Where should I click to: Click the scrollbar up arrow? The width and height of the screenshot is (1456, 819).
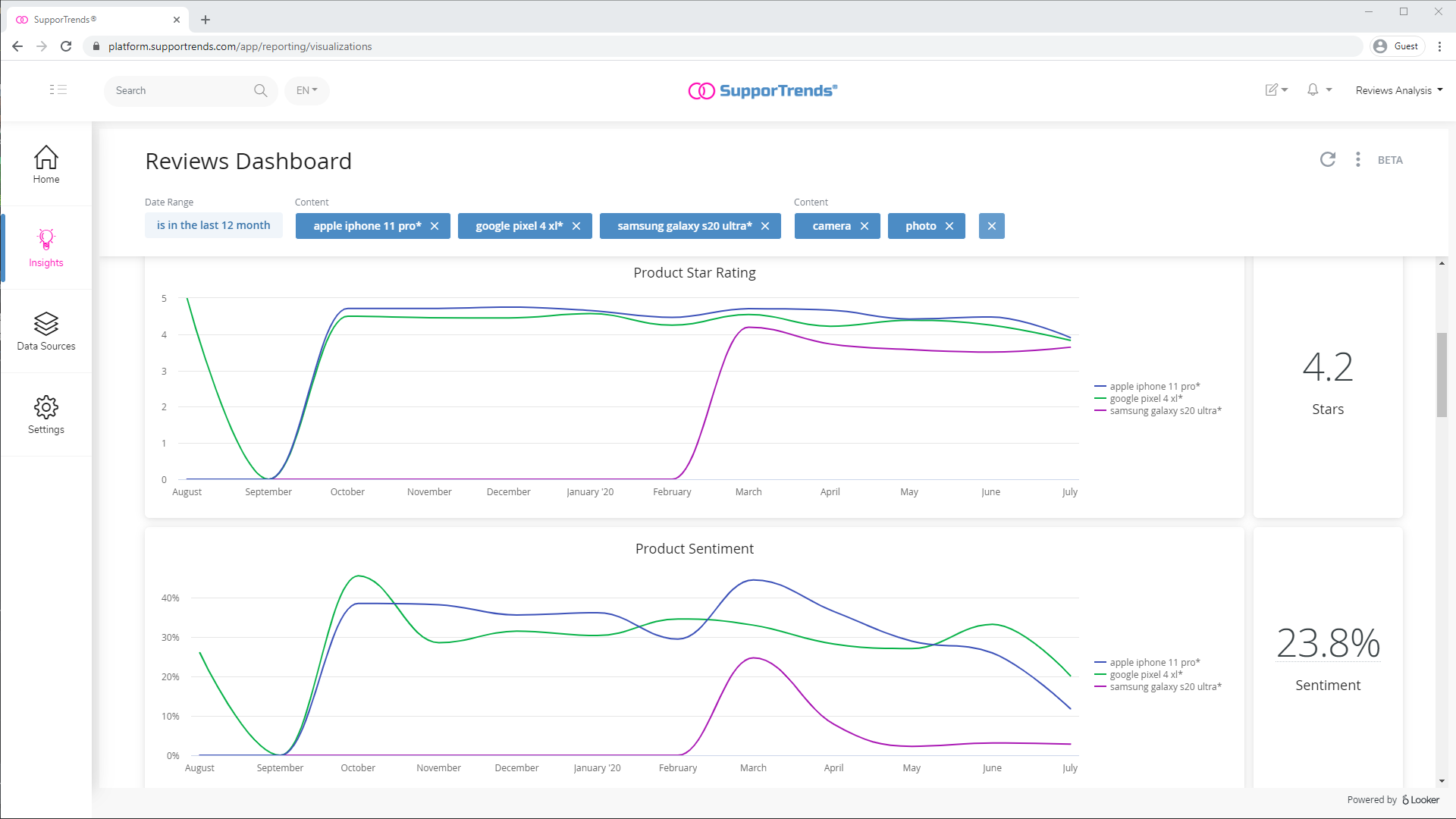point(1442,263)
